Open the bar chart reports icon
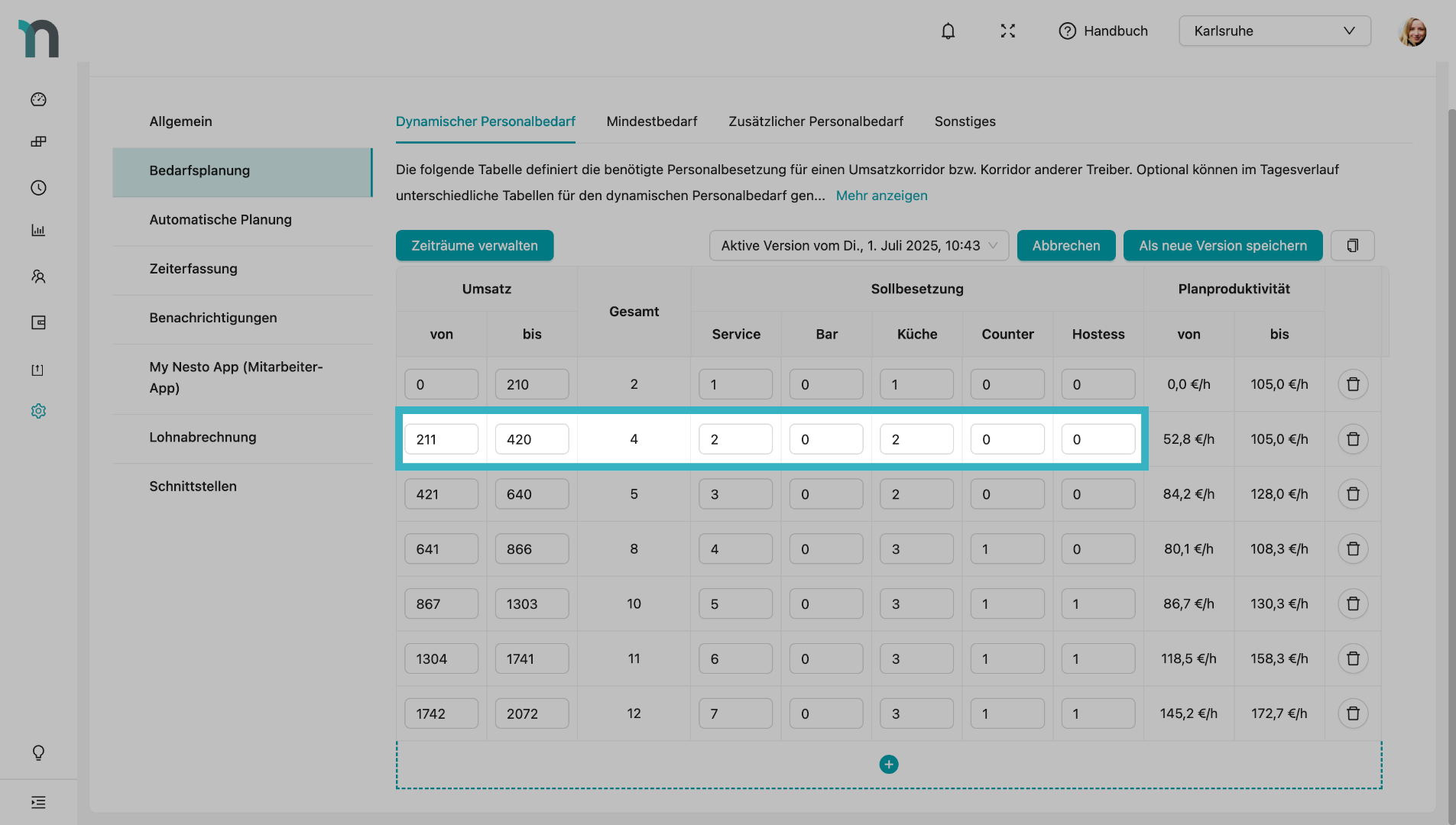 [38, 231]
